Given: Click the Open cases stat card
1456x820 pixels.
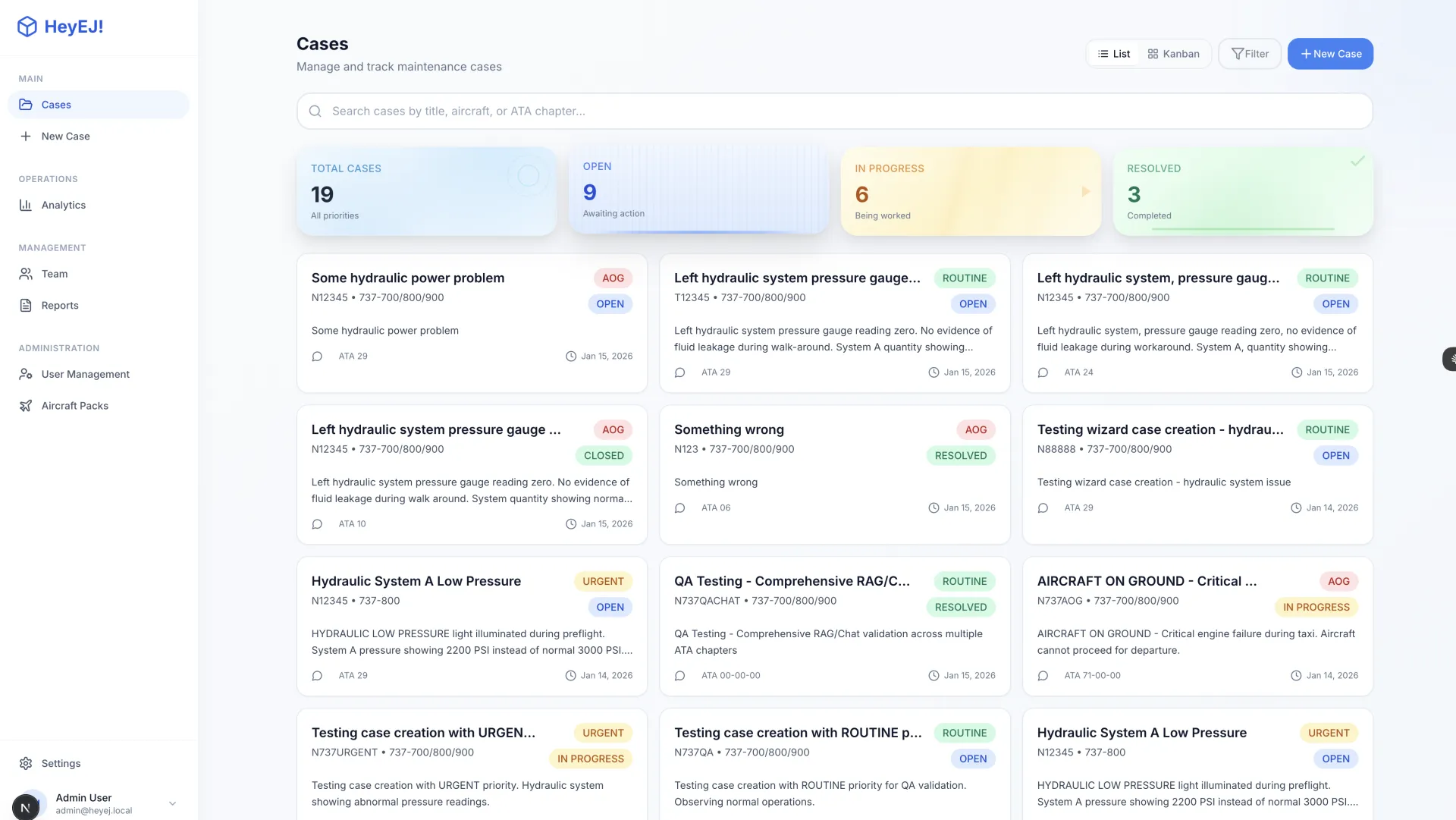Looking at the screenshot, I should click(x=698, y=190).
